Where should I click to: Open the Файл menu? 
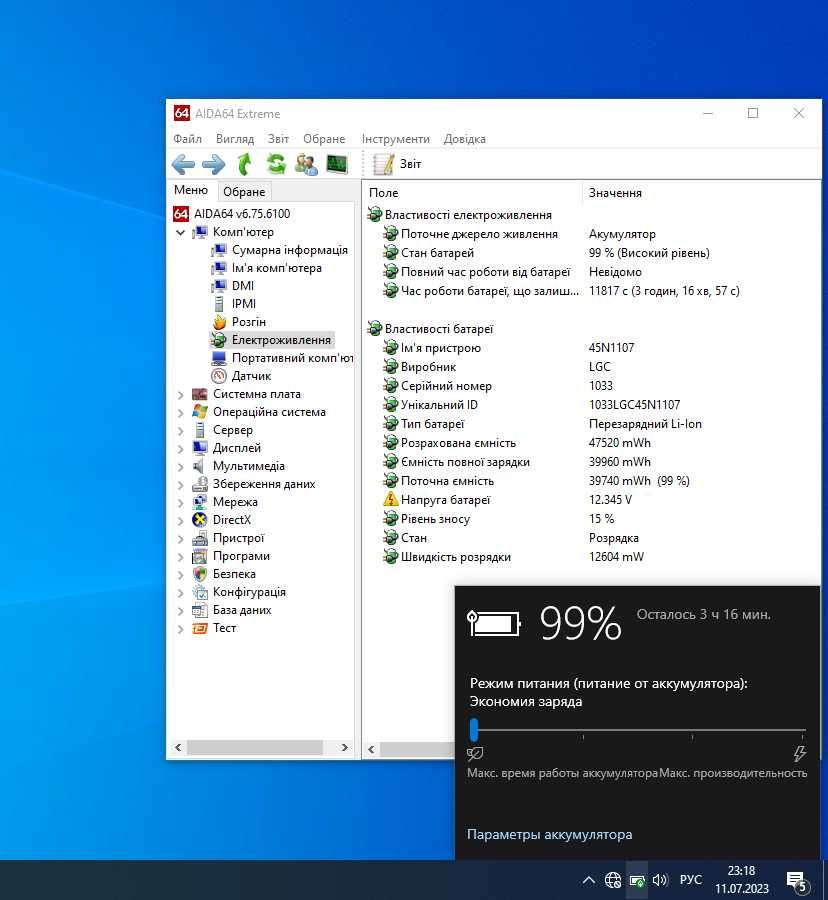pyautogui.click(x=188, y=139)
